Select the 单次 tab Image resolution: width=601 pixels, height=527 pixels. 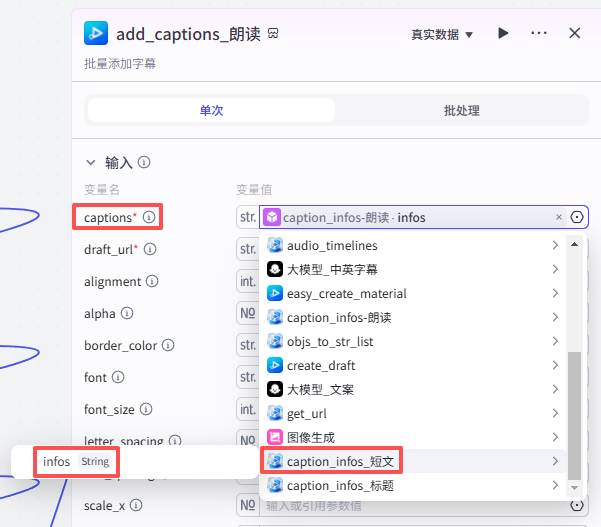(x=211, y=110)
